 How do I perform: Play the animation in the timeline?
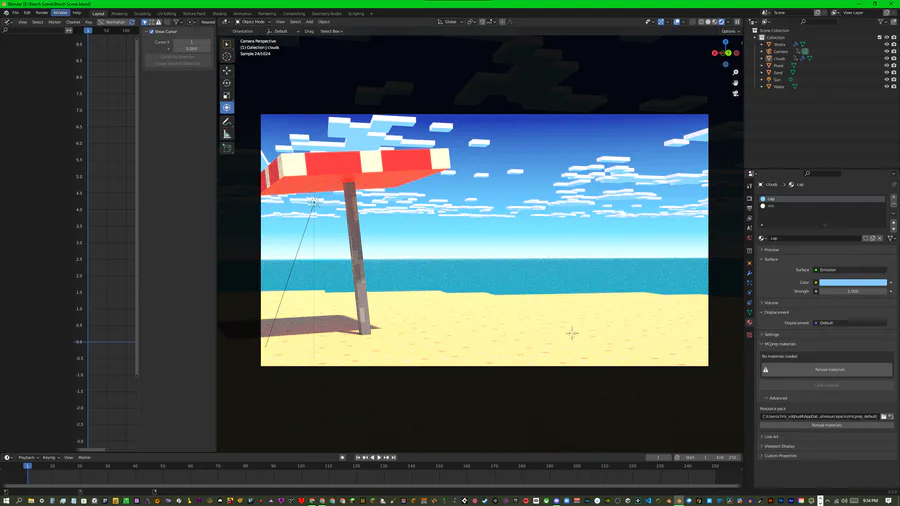click(379, 458)
